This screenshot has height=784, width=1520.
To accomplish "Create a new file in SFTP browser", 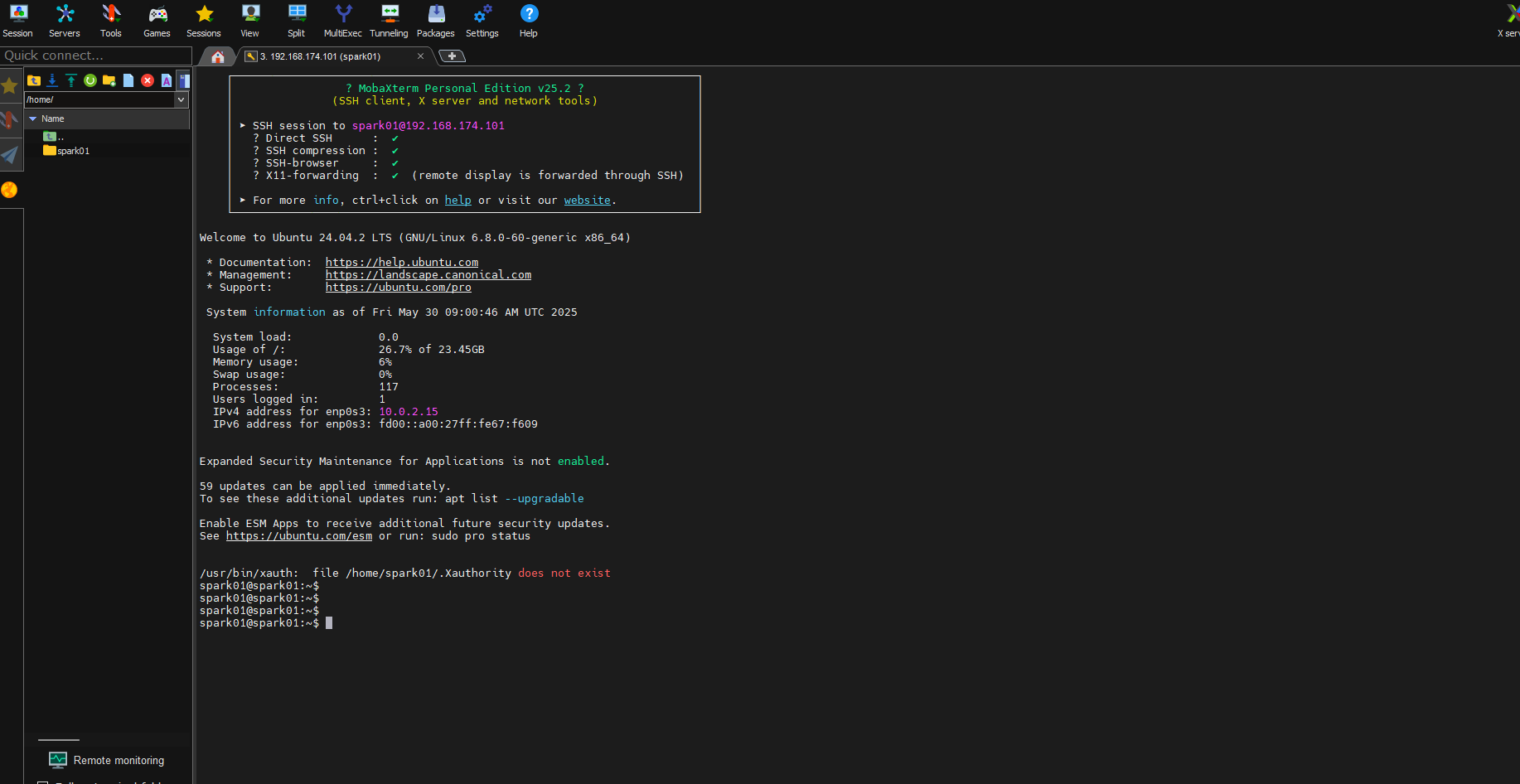I will click(x=128, y=80).
